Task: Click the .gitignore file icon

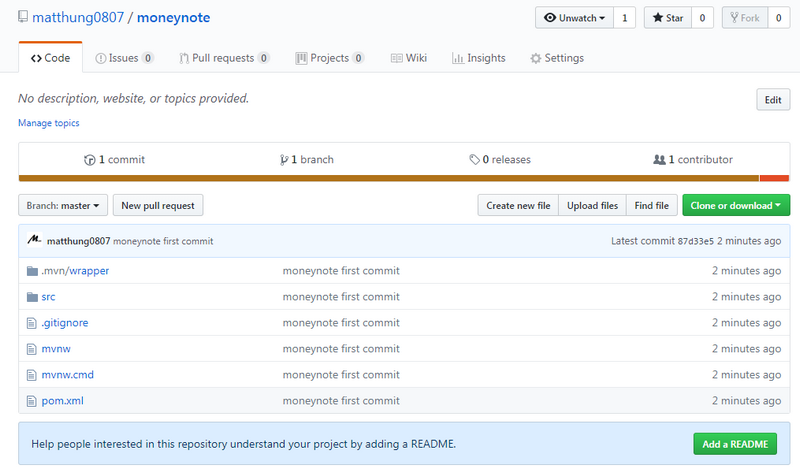Action: pyautogui.click(x=32, y=323)
